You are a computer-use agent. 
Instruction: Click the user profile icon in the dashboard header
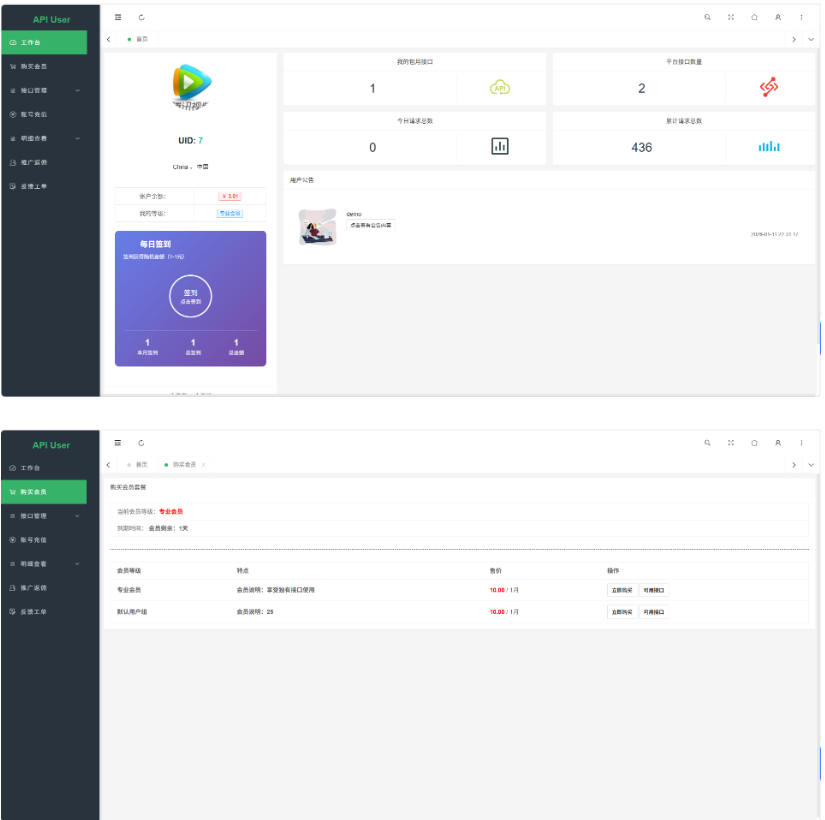(777, 17)
